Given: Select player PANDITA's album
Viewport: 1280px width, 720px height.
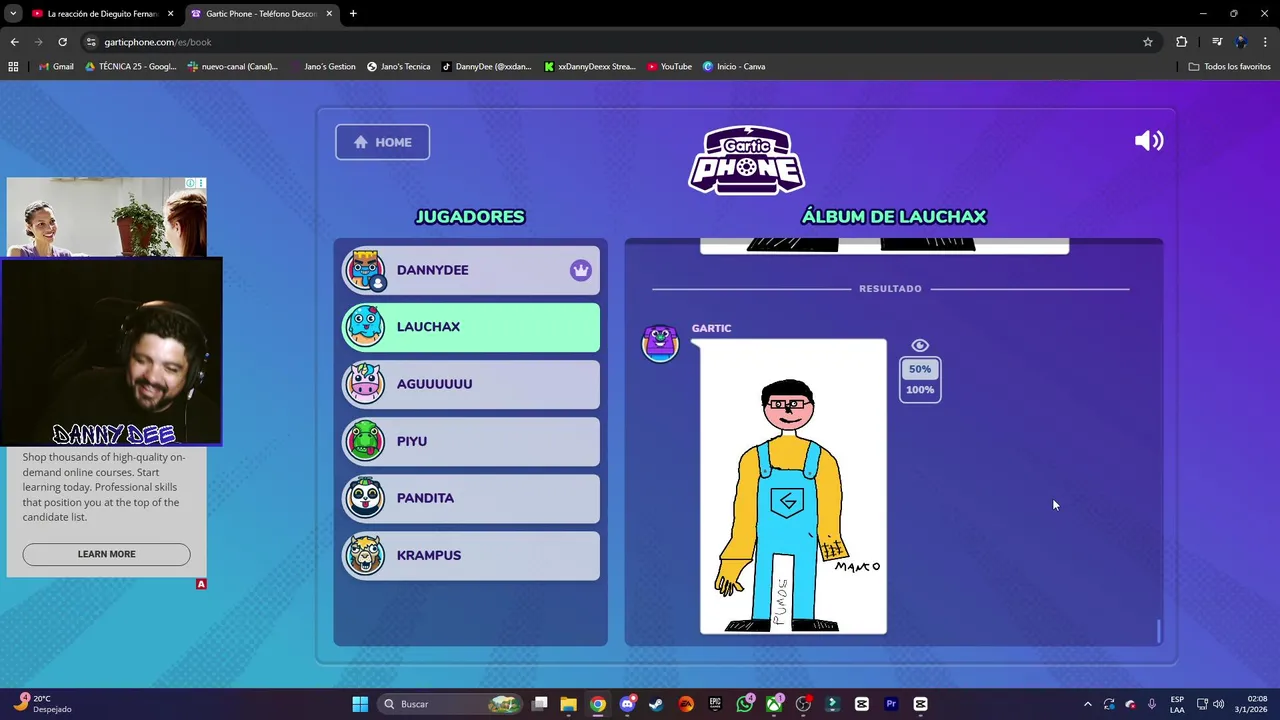Looking at the screenshot, I should click(471, 498).
